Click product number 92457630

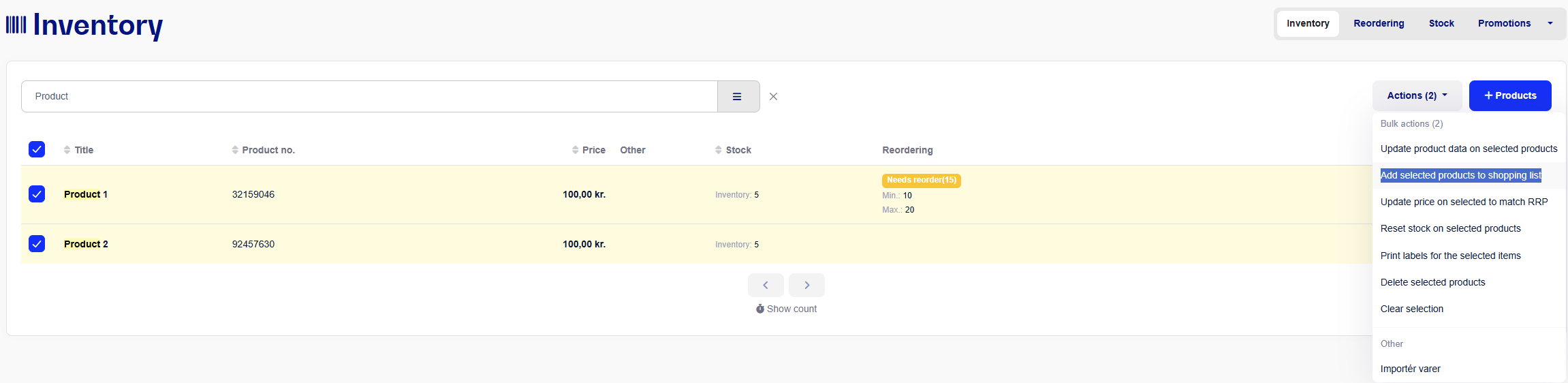click(x=253, y=244)
